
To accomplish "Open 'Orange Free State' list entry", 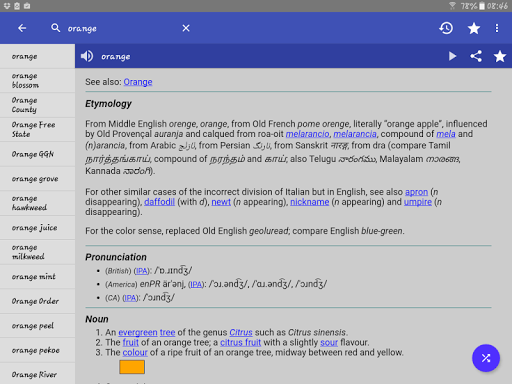I will click(x=37, y=129).
